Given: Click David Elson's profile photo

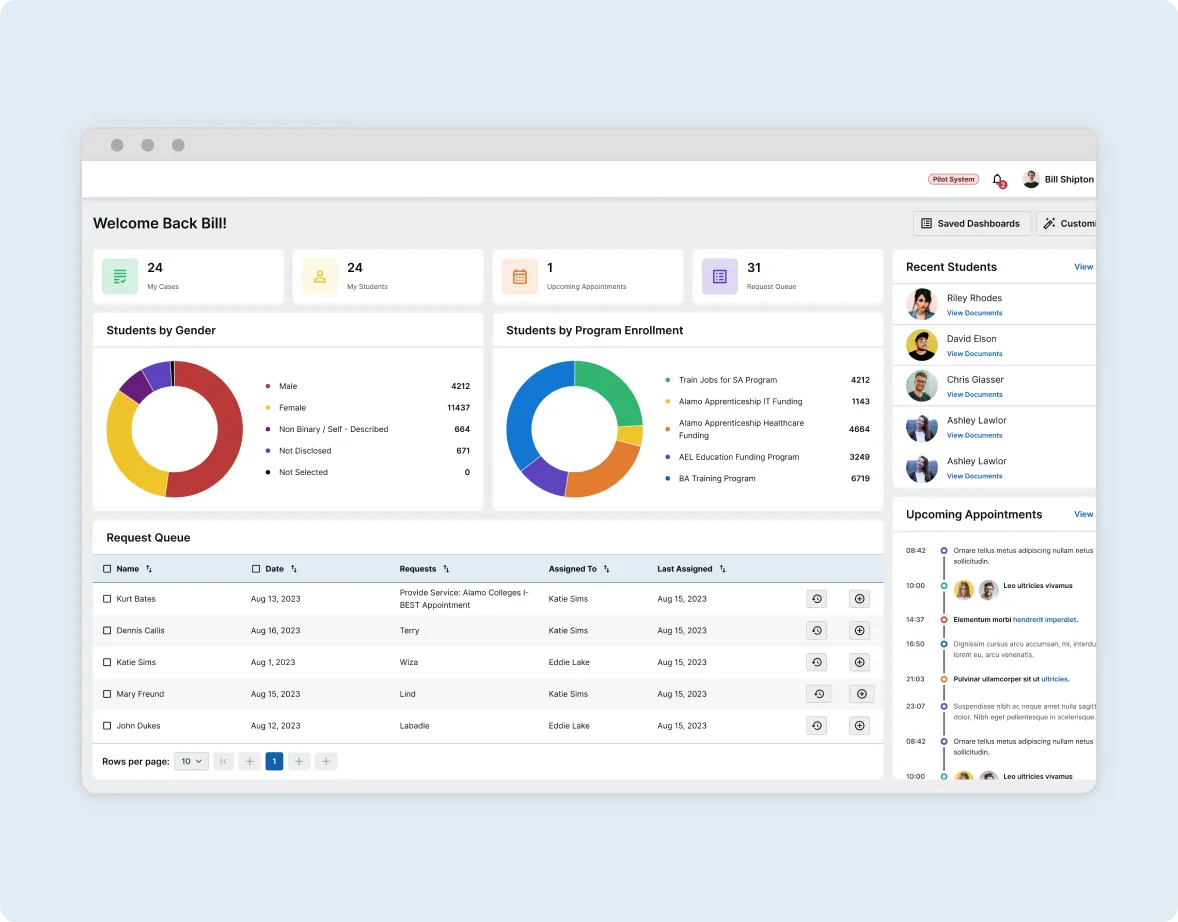Looking at the screenshot, I should [x=922, y=345].
